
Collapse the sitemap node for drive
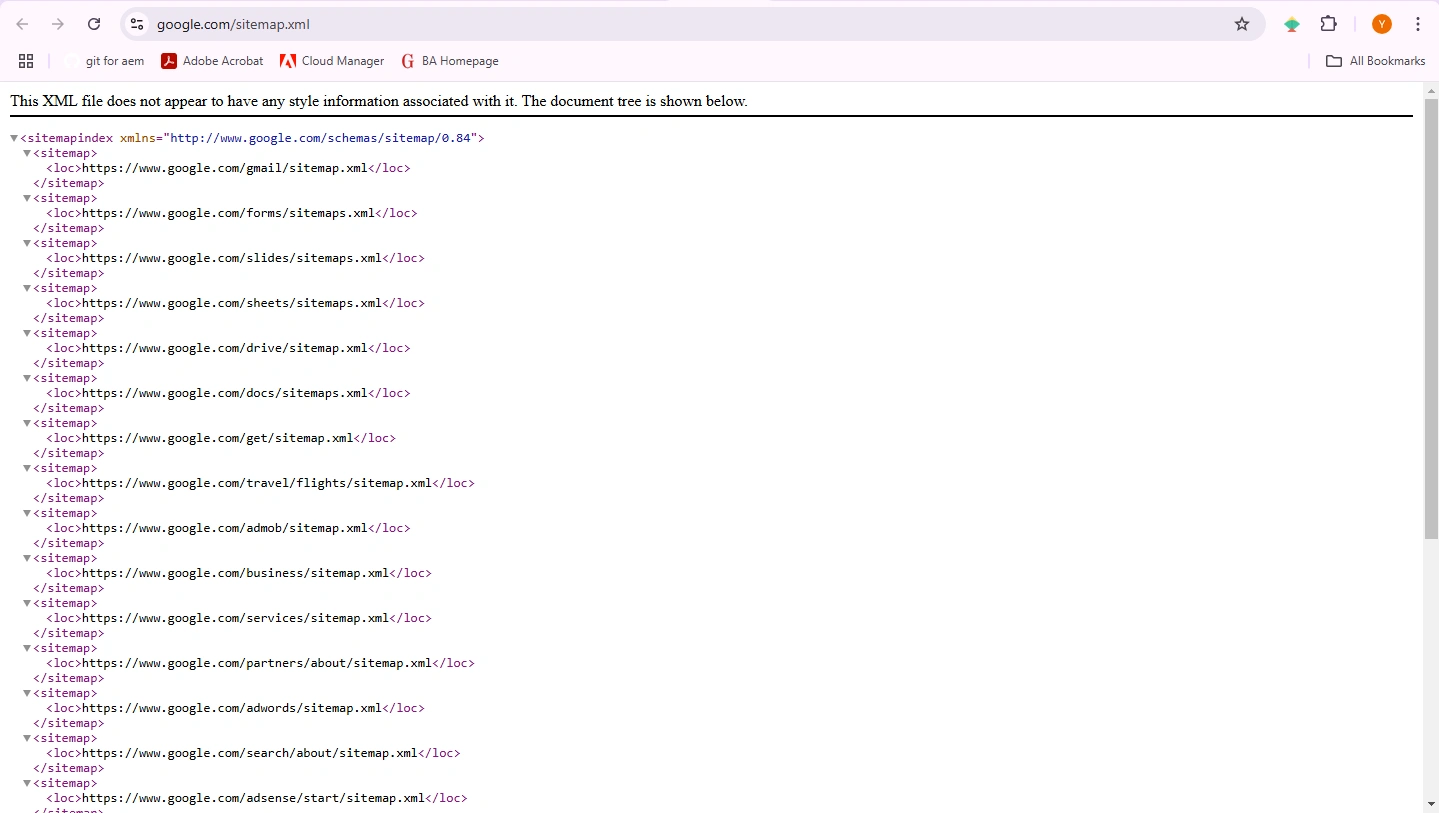pos(27,333)
